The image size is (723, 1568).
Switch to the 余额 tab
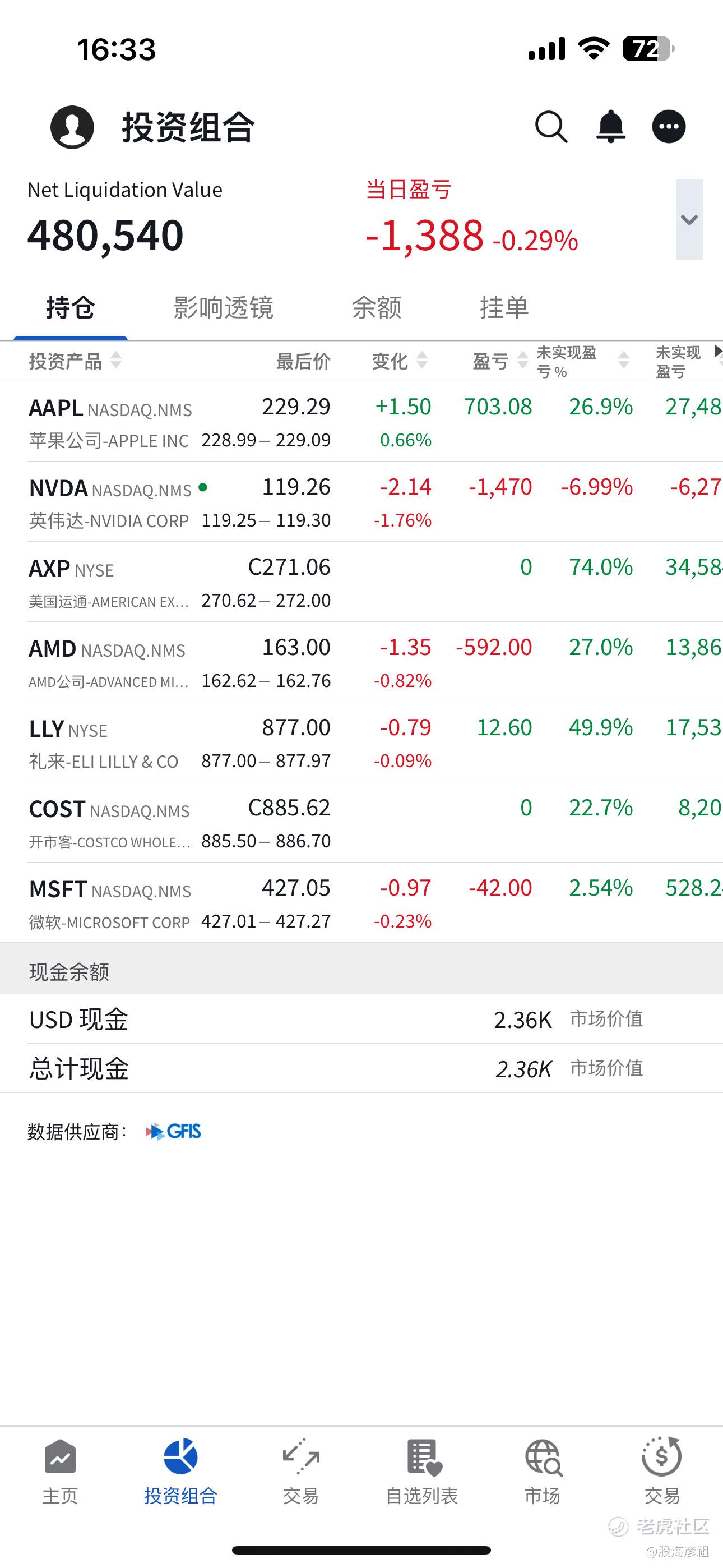(377, 307)
